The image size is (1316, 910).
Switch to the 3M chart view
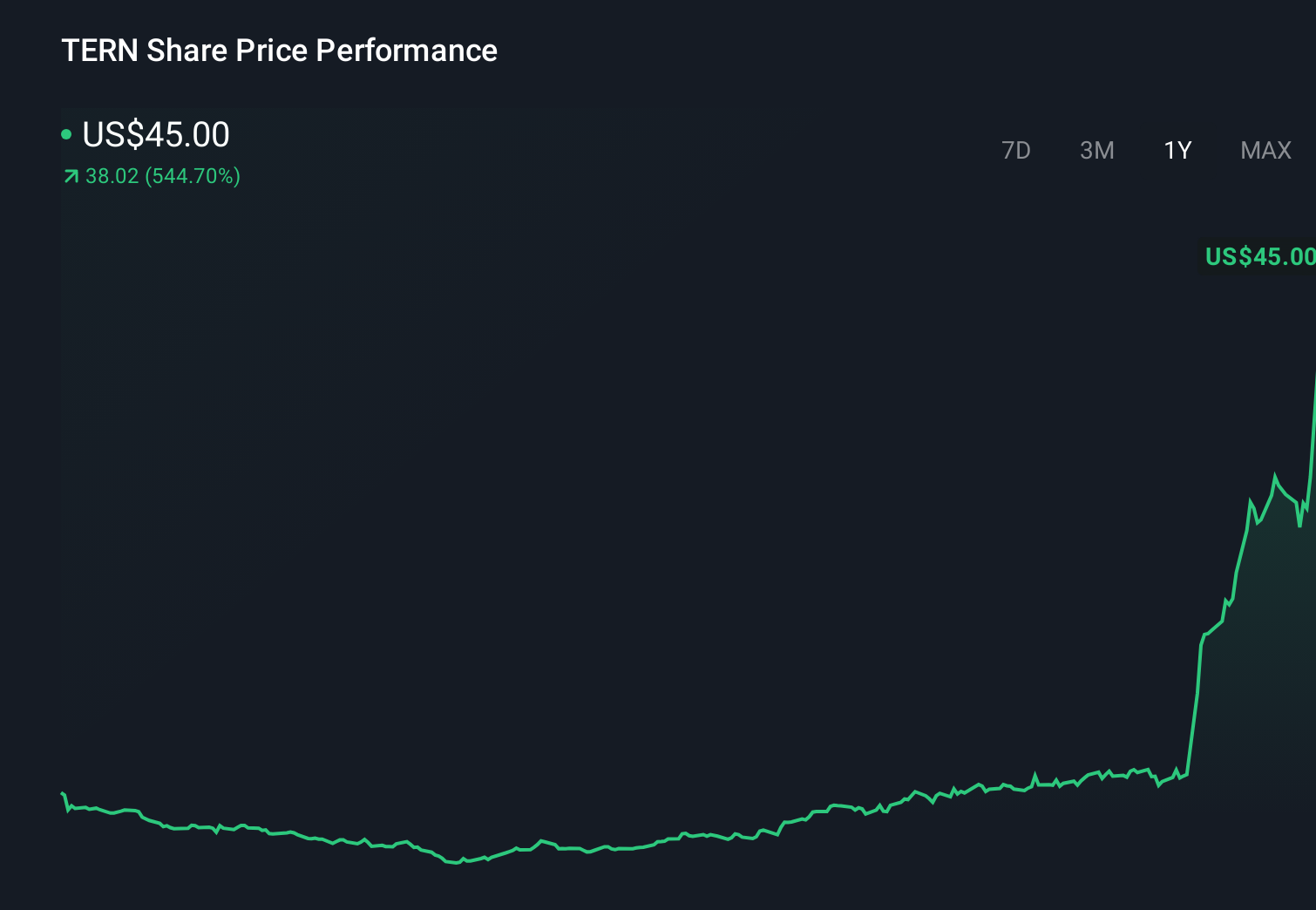[x=1097, y=150]
